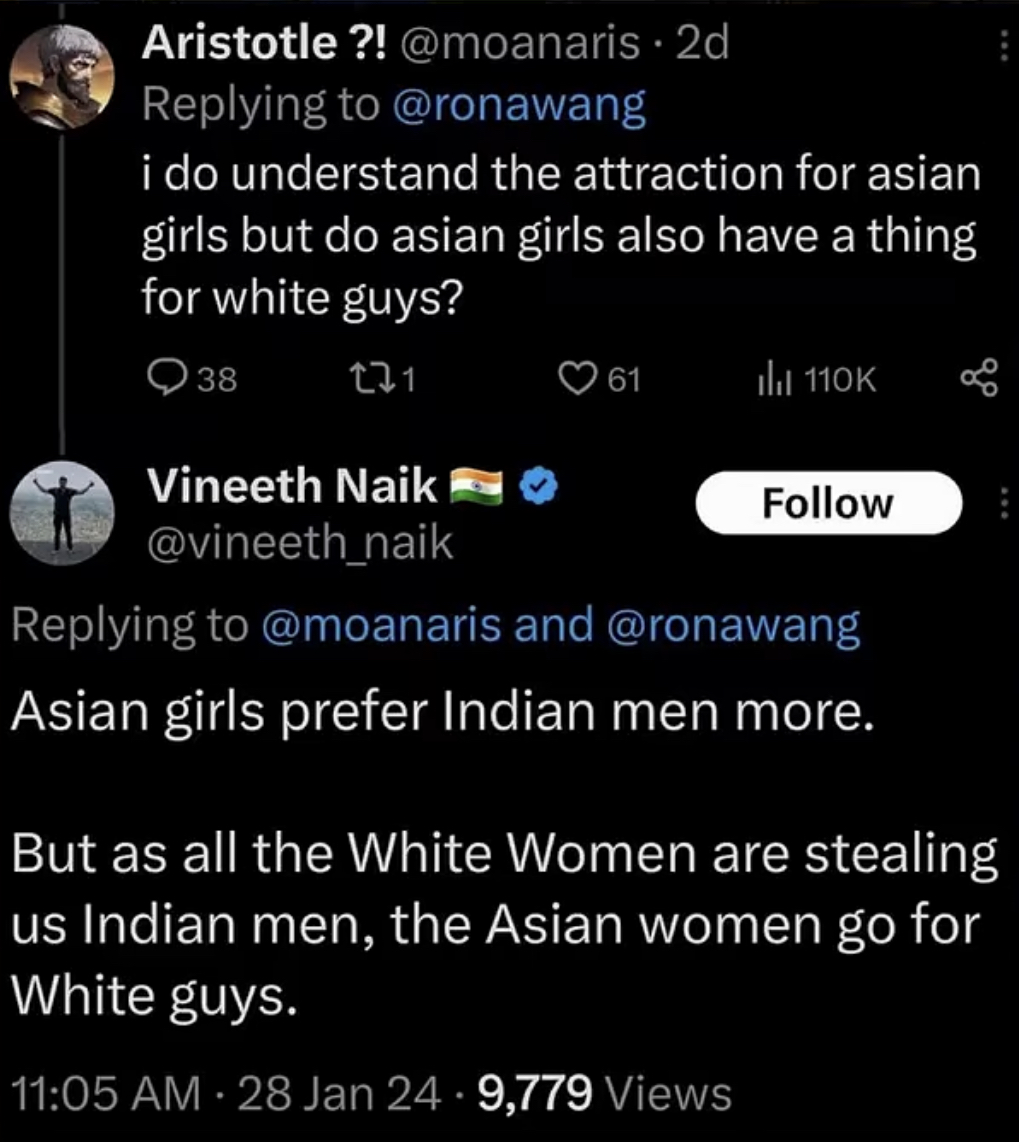The height and width of the screenshot is (1142, 1019).
Task: Click the @vineeth_naik handle
Action: 300,544
